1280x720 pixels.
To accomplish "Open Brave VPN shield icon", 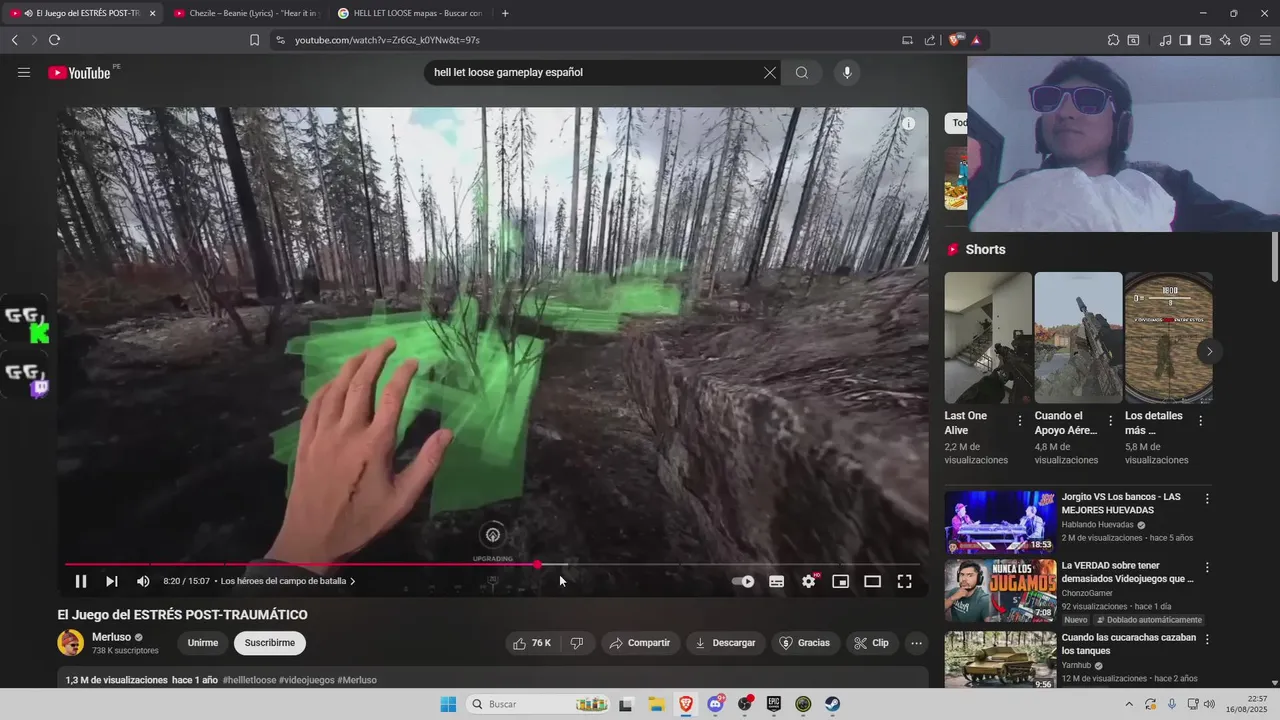I will tap(1245, 40).
